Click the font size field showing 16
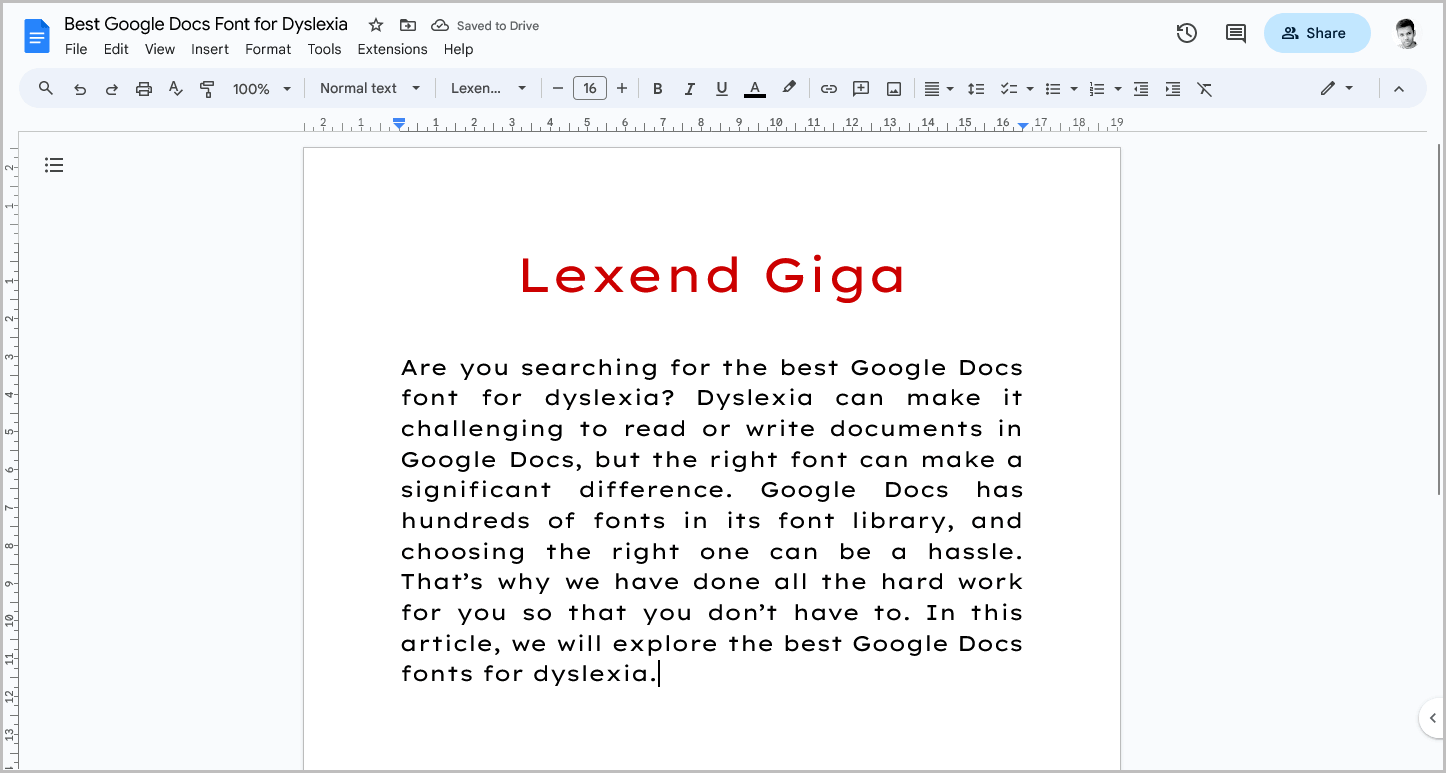Viewport: 1446px width, 773px height. coord(590,88)
